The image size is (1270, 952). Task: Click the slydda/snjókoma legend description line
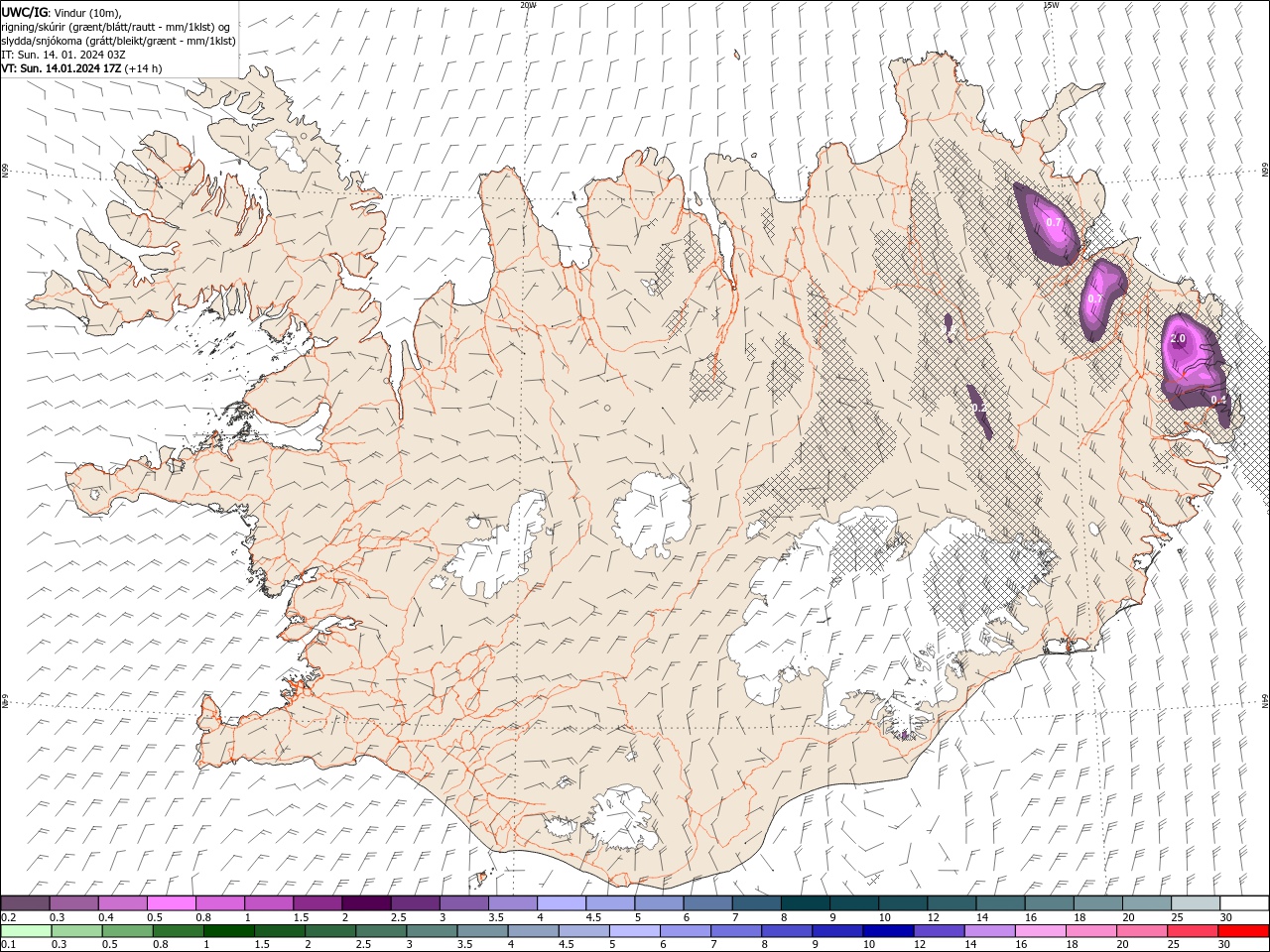pos(119,41)
